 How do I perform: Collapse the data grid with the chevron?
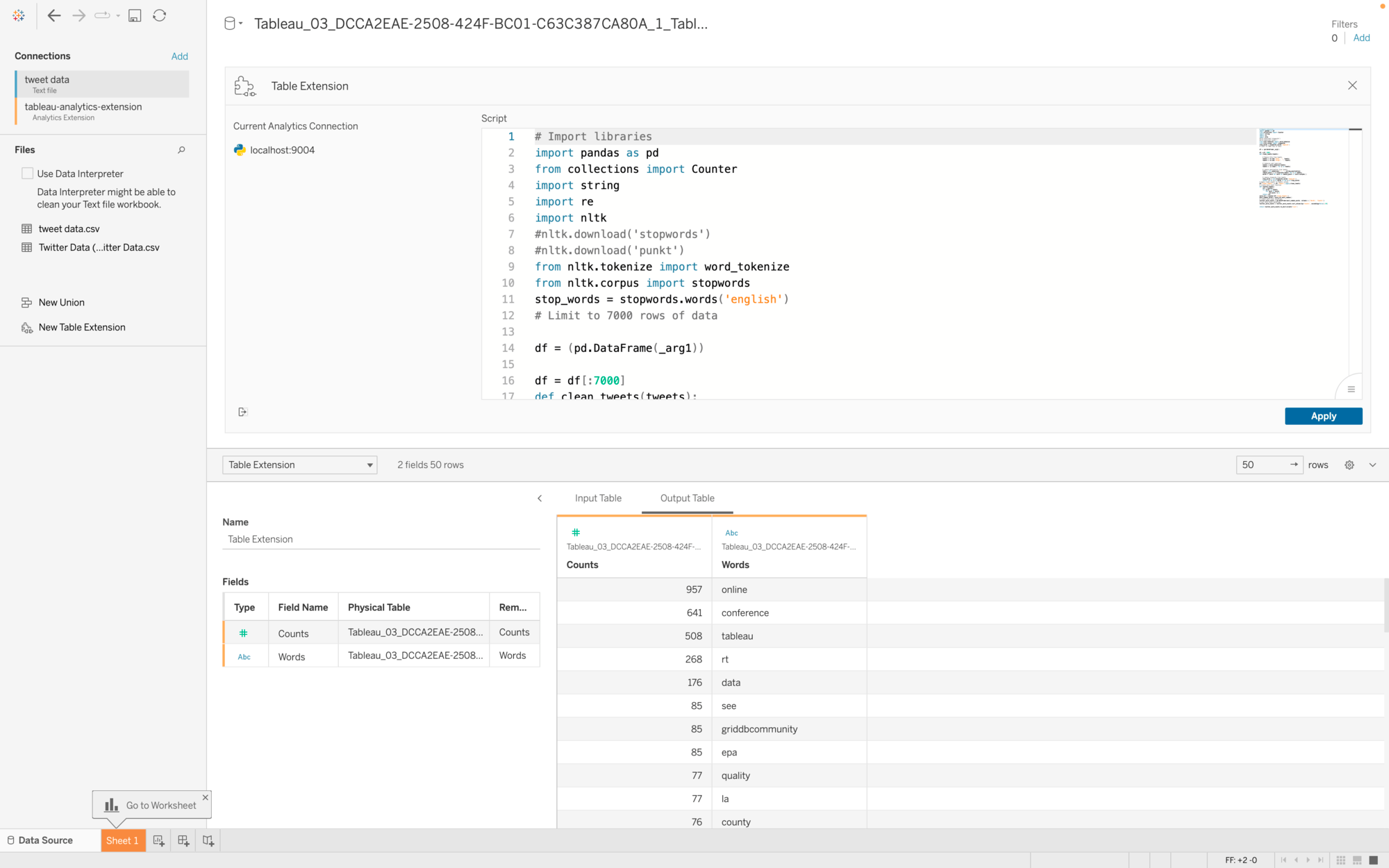click(1372, 465)
